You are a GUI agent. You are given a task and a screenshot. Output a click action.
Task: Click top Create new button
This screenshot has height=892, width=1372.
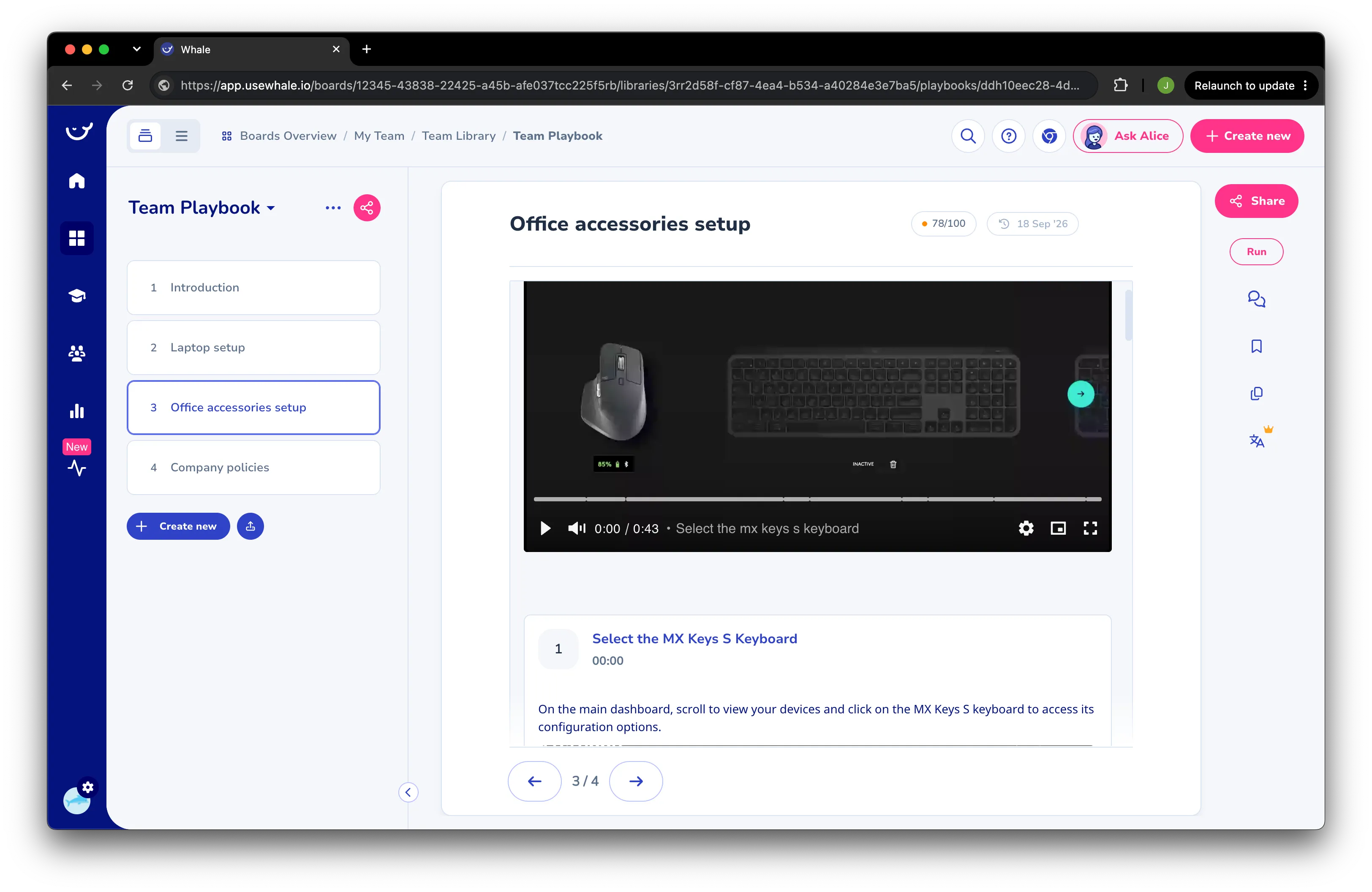[x=1247, y=136]
